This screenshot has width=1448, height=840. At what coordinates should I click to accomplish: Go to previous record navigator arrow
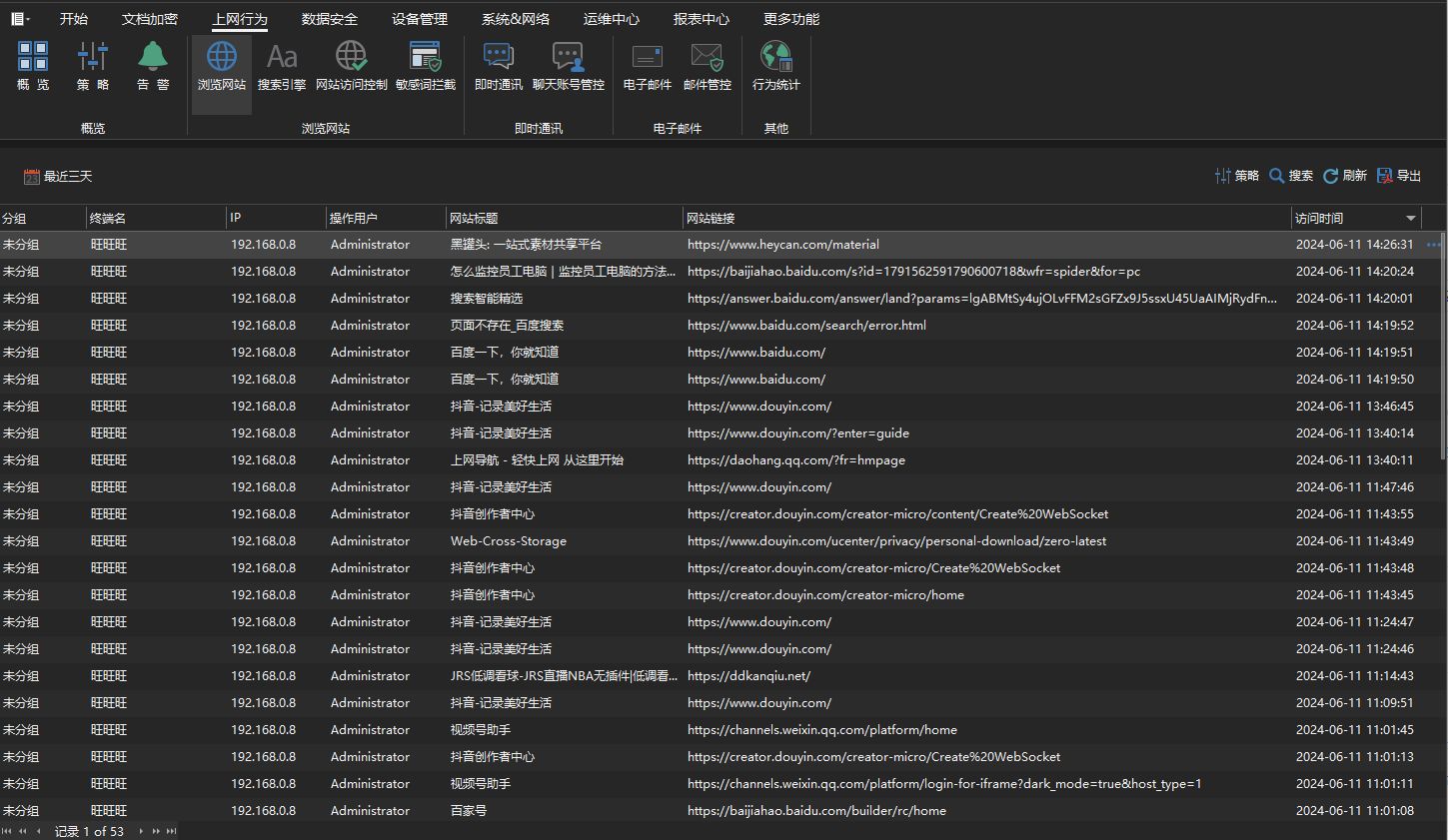click(38, 831)
